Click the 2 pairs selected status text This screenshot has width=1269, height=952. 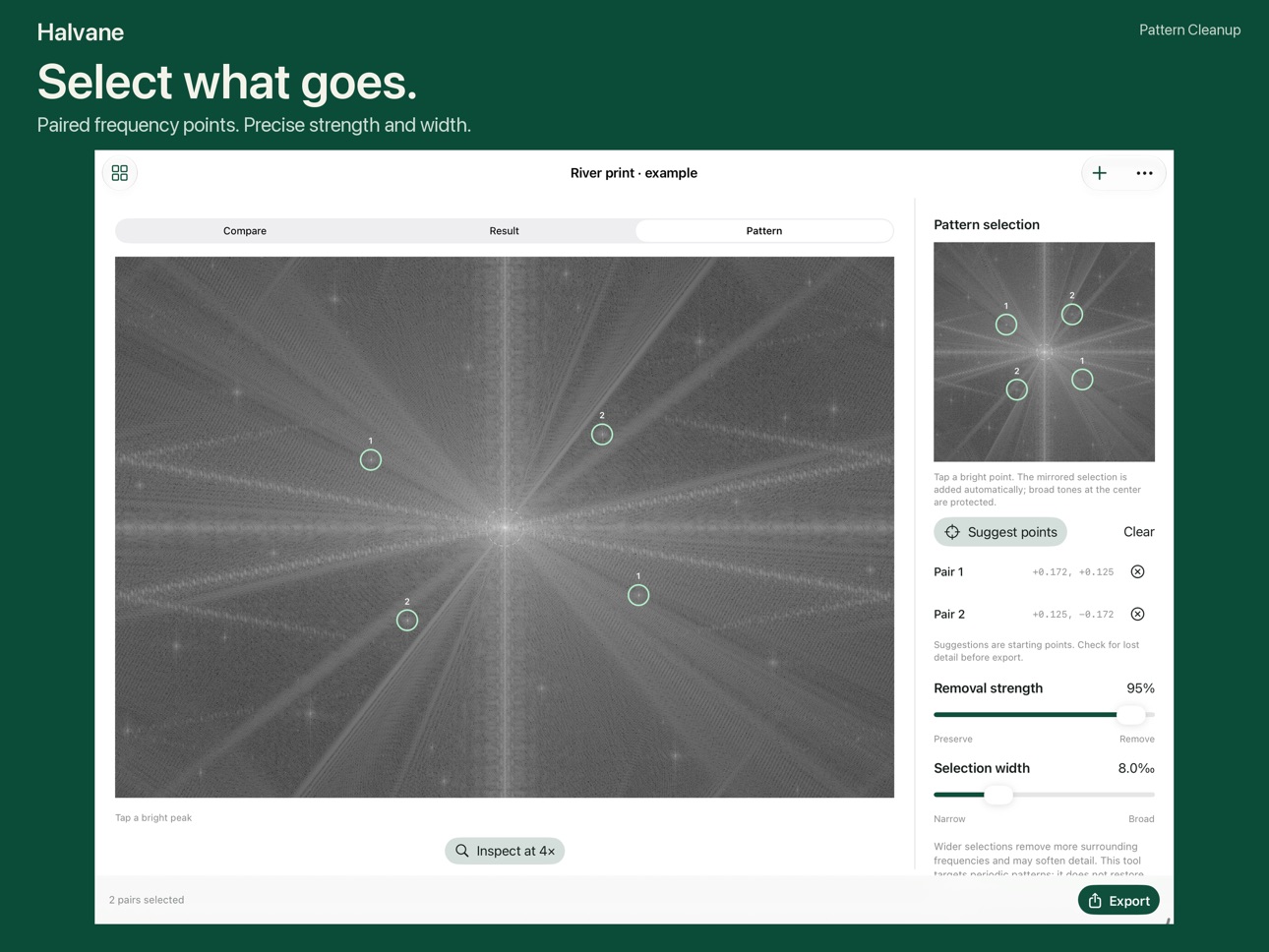(147, 900)
